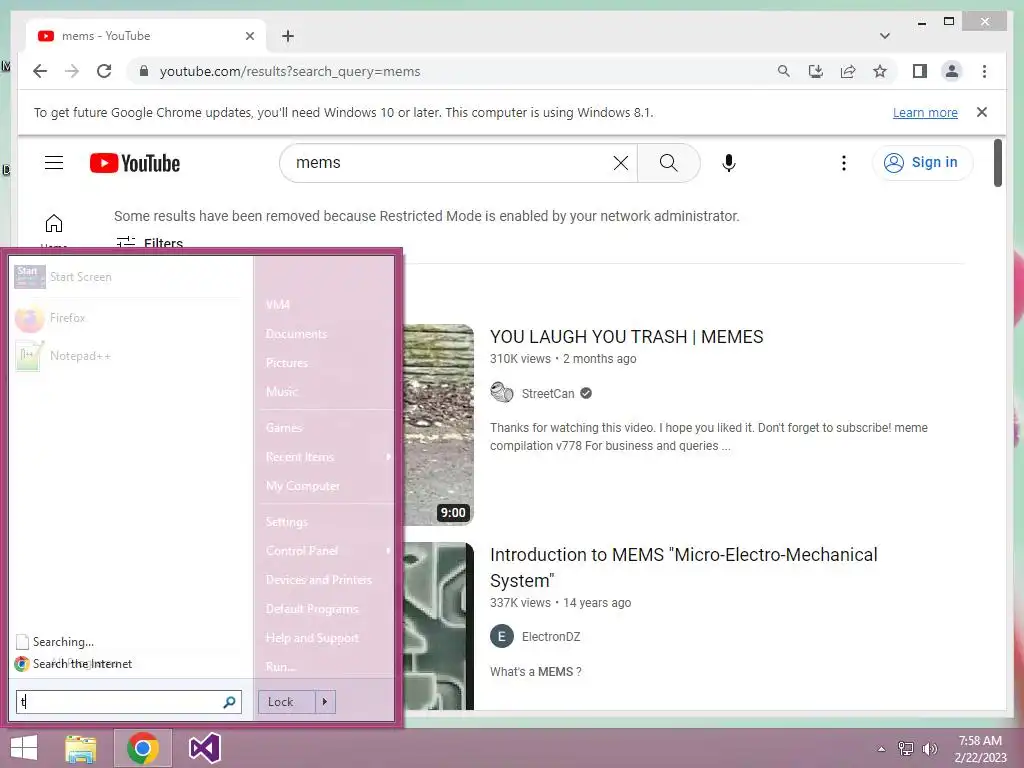Reload the YouTube results page
This screenshot has height=768, width=1024.
[104, 71]
